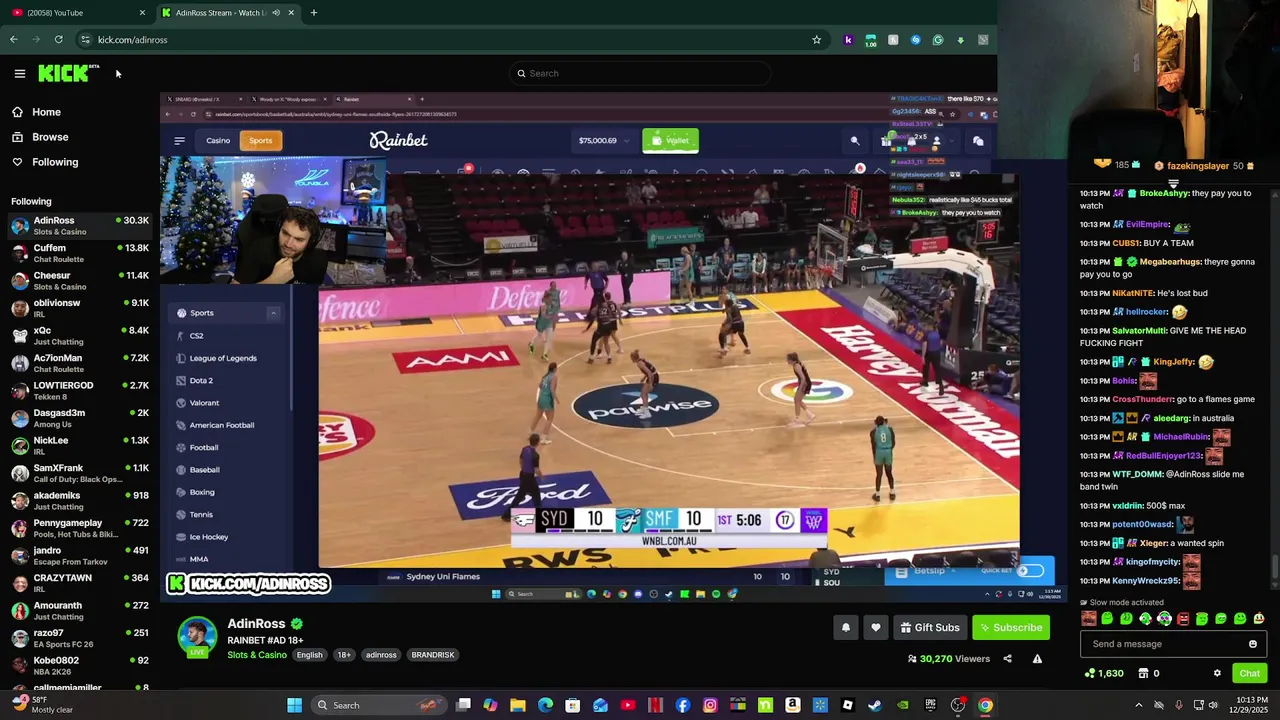1280x720 pixels.
Task: Click the adinross tag
Action: coord(381,655)
